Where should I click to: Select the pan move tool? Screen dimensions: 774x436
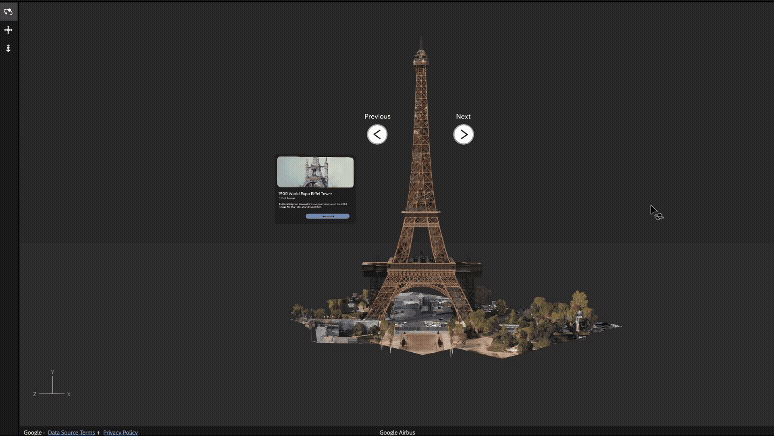click(8, 30)
